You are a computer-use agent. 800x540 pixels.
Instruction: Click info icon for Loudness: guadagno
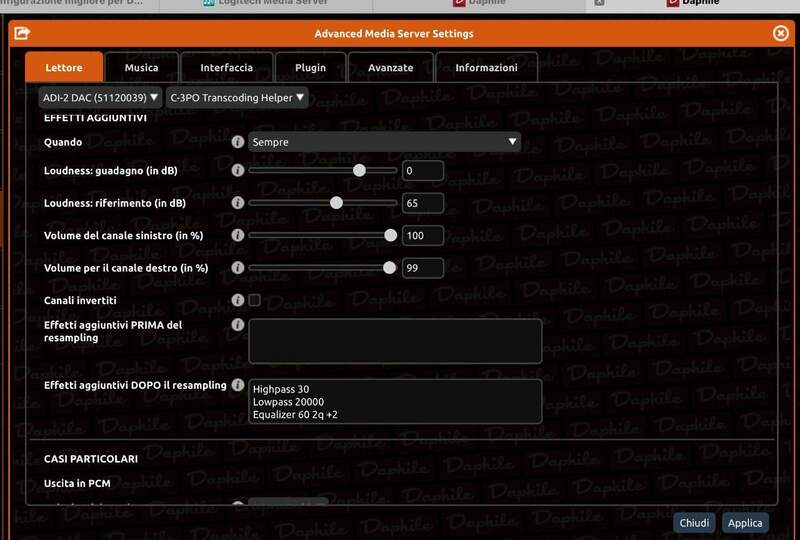pyautogui.click(x=238, y=171)
